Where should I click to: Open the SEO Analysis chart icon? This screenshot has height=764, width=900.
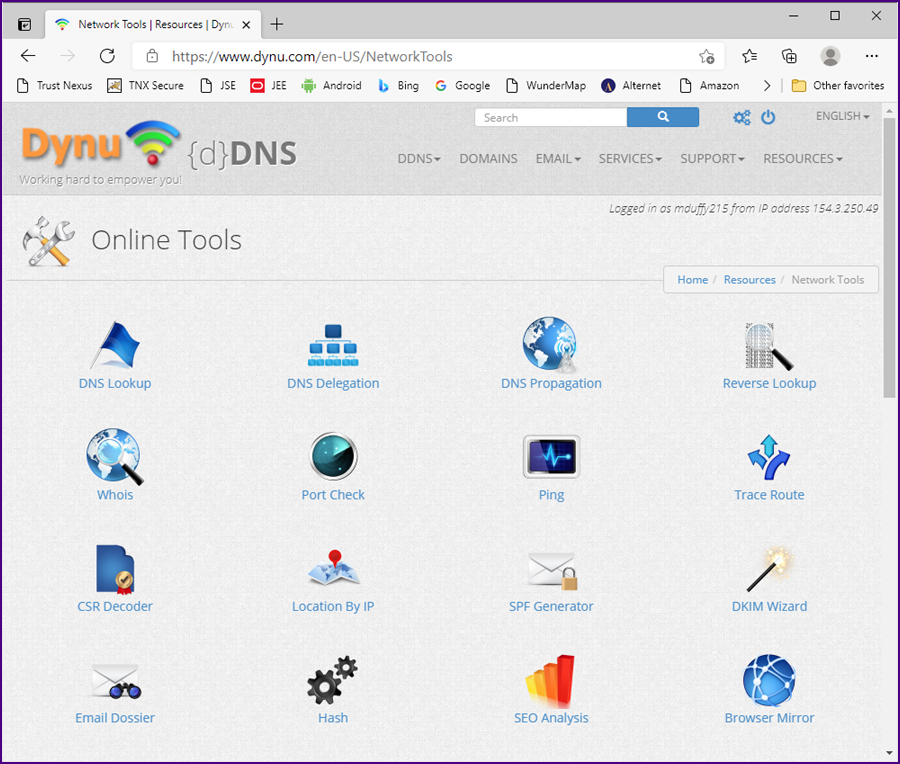[x=551, y=681]
